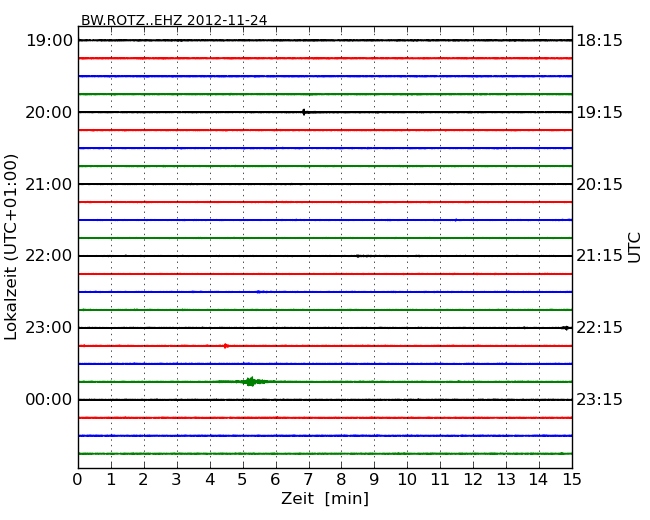The height and width of the screenshot is (520, 650).
Task: Click the x-axis tick label 0
Action: pyautogui.click(x=78, y=479)
